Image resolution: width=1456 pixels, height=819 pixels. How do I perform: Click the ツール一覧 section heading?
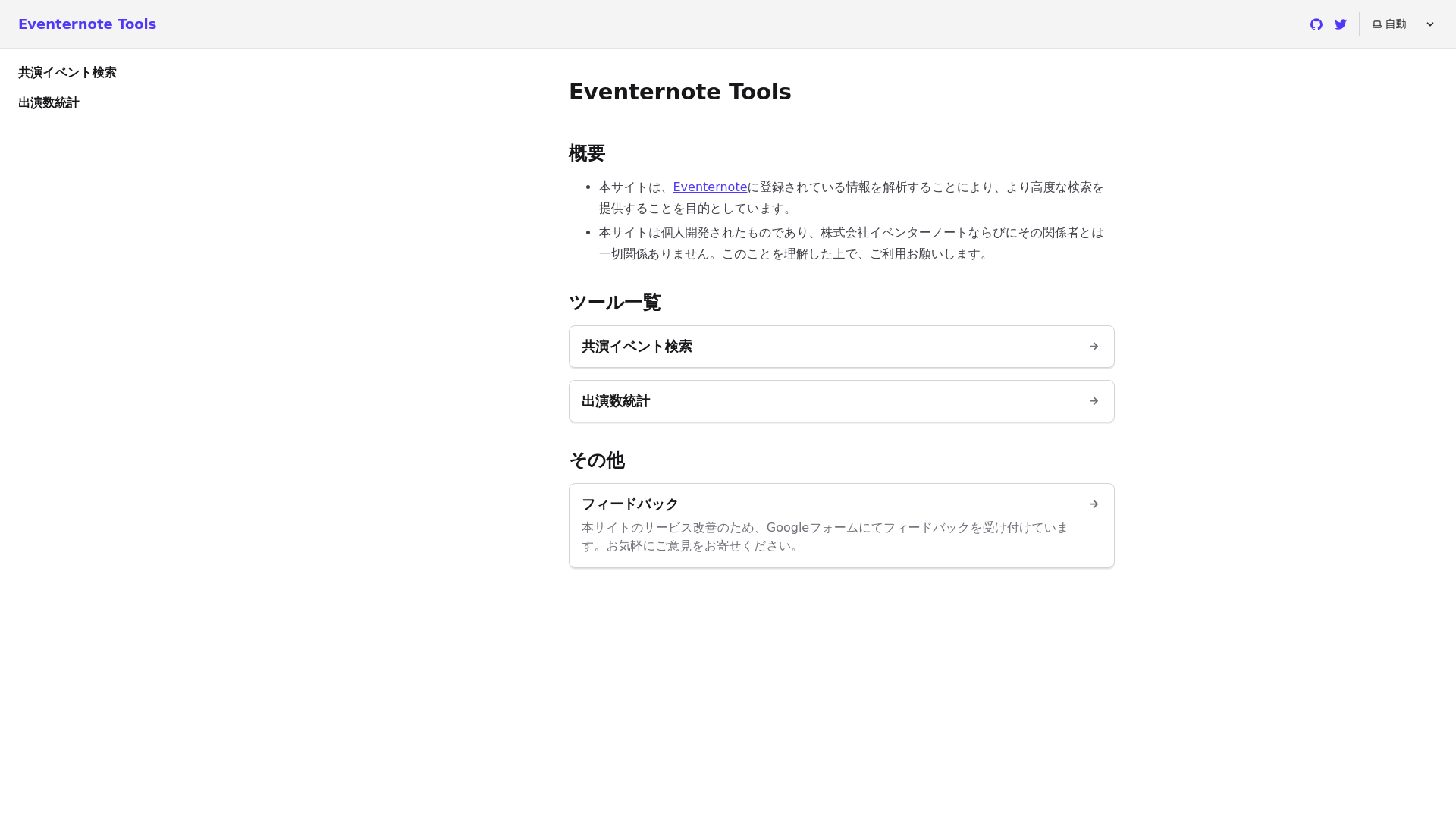tap(615, 303)
